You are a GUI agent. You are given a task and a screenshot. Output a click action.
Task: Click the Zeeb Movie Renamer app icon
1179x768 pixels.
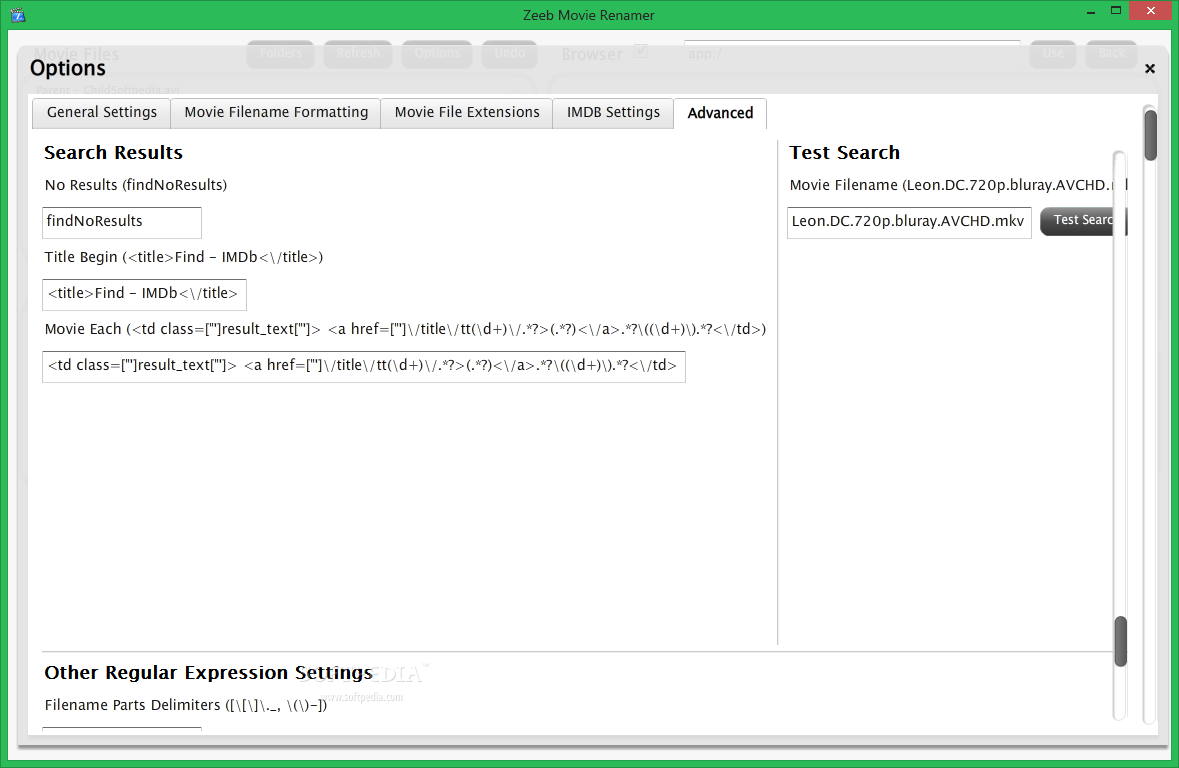point(18,14)
